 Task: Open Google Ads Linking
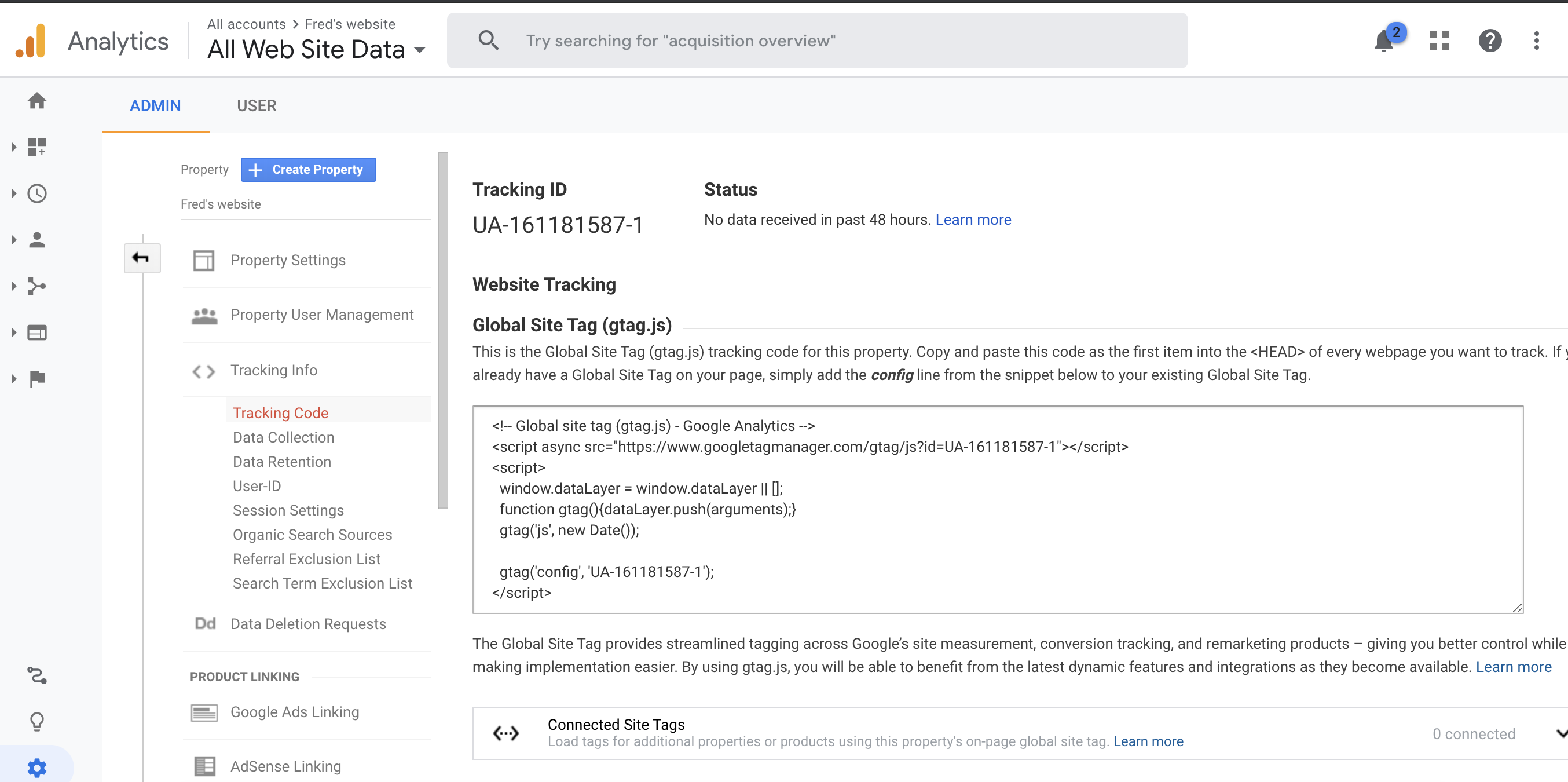click(295, 712)
